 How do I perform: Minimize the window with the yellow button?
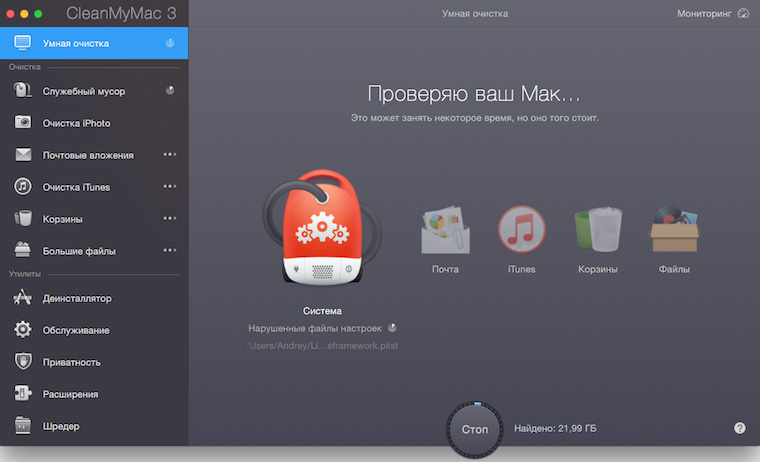pyautogui.click(x=24, y=14)
